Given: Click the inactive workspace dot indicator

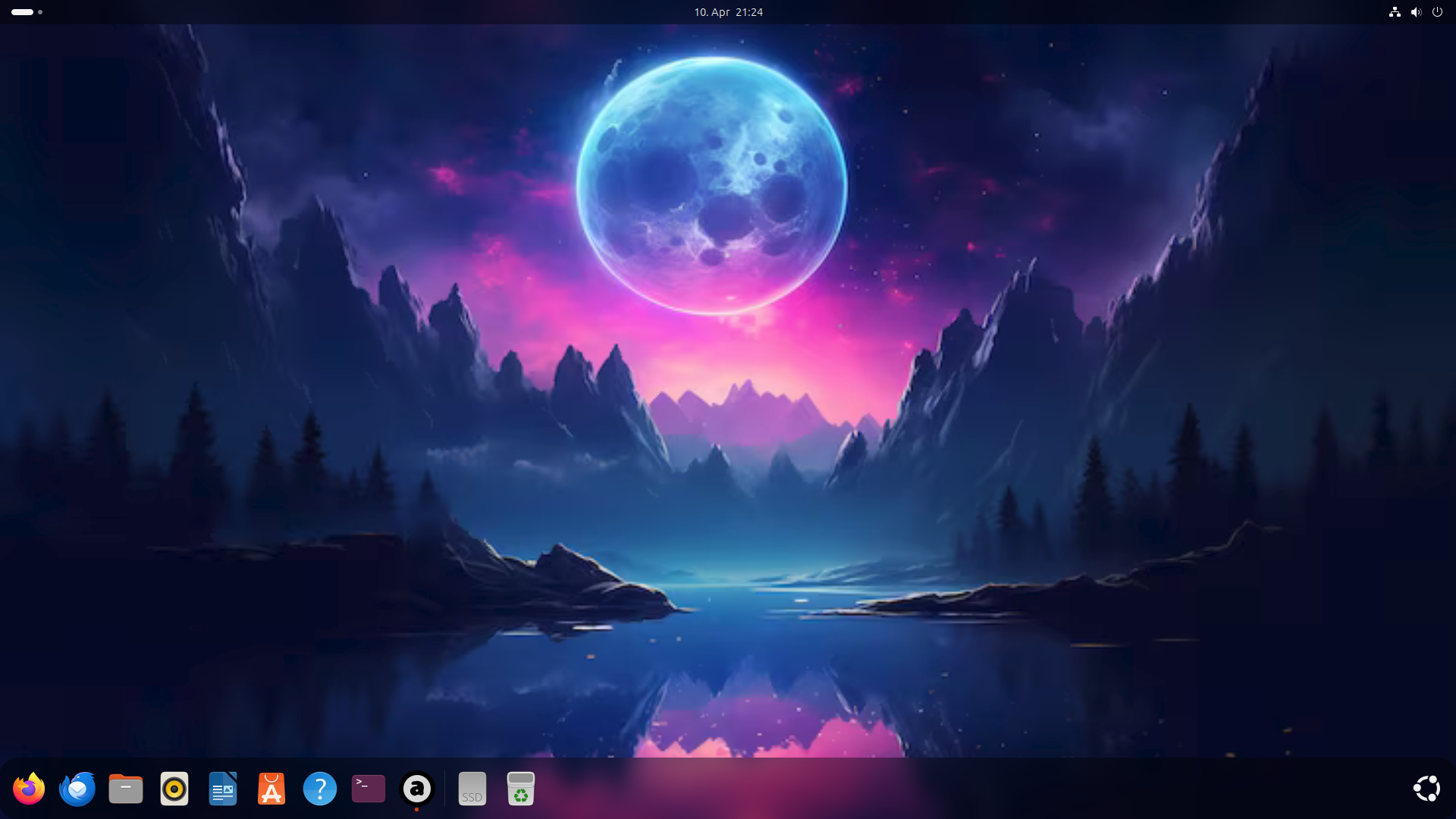Looking at the screenshot, I should point(40,12).
